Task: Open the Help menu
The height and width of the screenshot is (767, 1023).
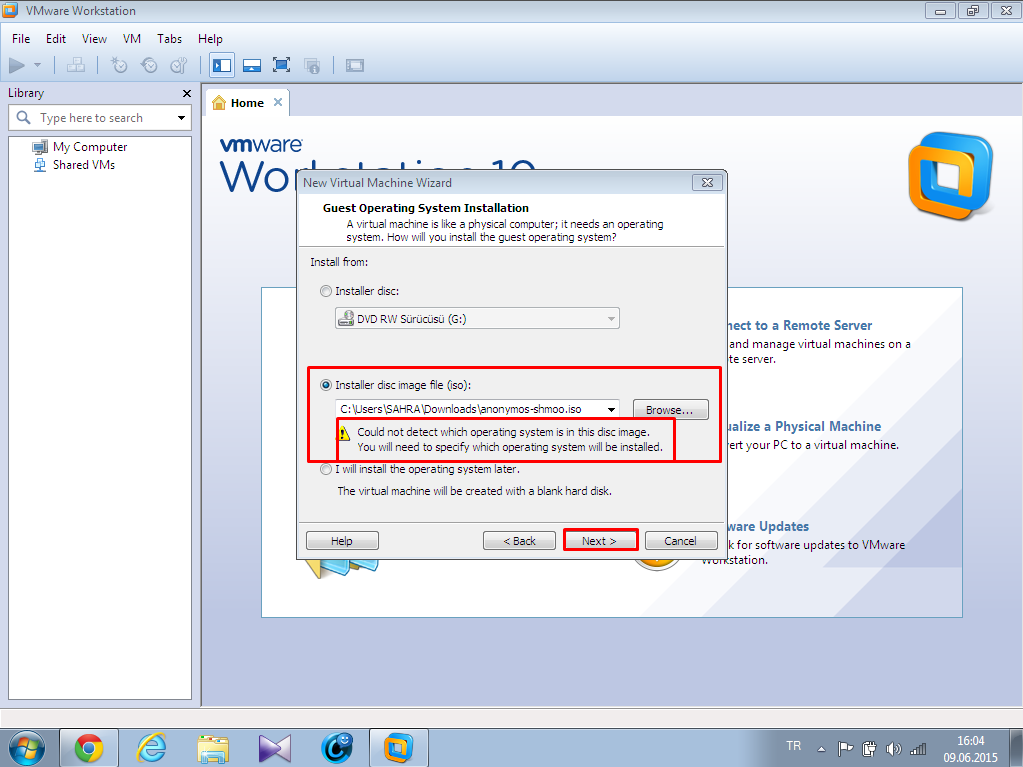Action: coord(210,39)
